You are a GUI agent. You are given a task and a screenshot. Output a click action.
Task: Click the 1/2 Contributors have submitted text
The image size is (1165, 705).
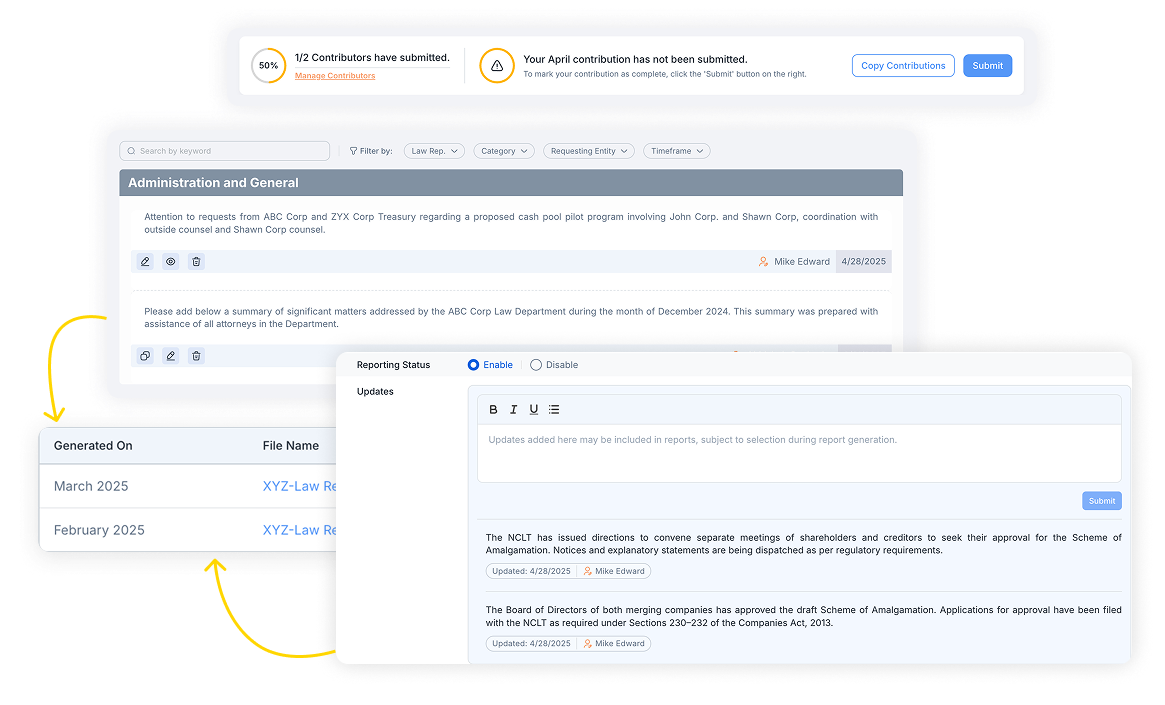(372, 57)
